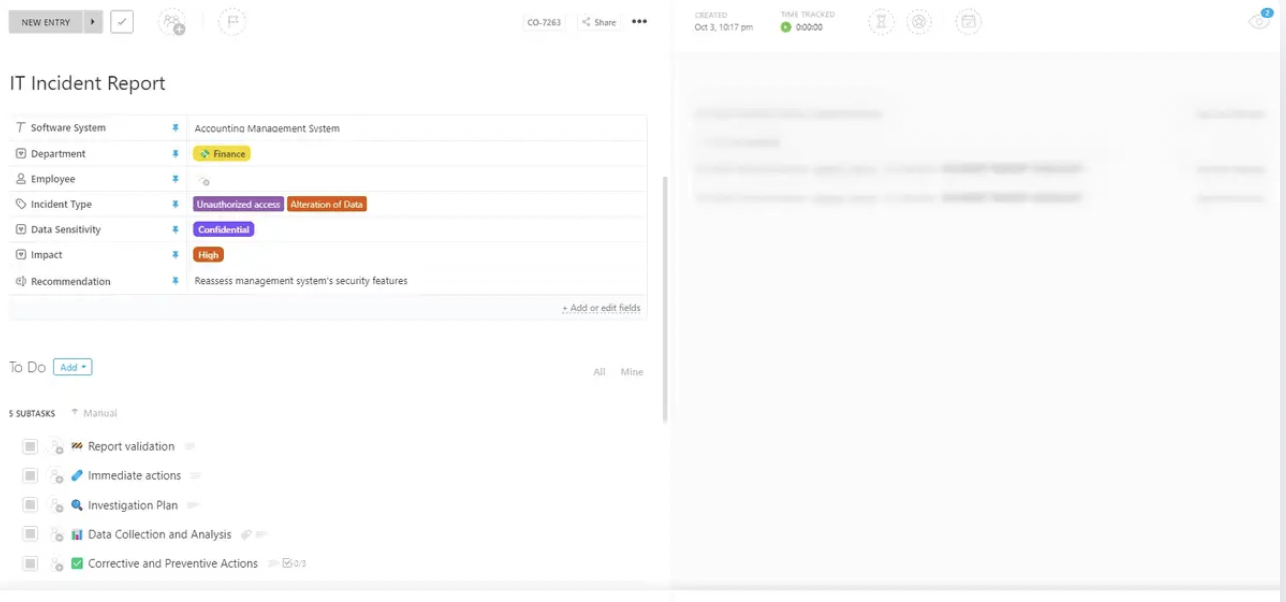Toggle status box for Report validation
The height and width of the screenshot is (602, 1286).
[30, 446]
